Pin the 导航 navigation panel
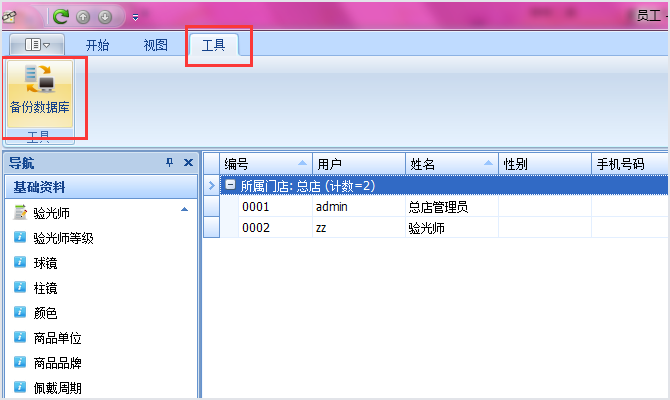 pos(170,162)
